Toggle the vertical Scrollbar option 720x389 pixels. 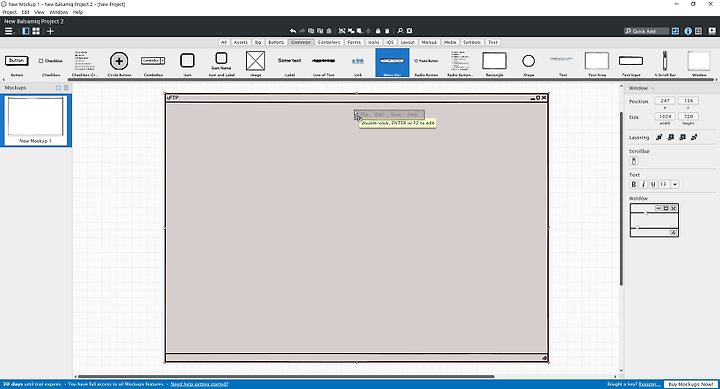634,161
